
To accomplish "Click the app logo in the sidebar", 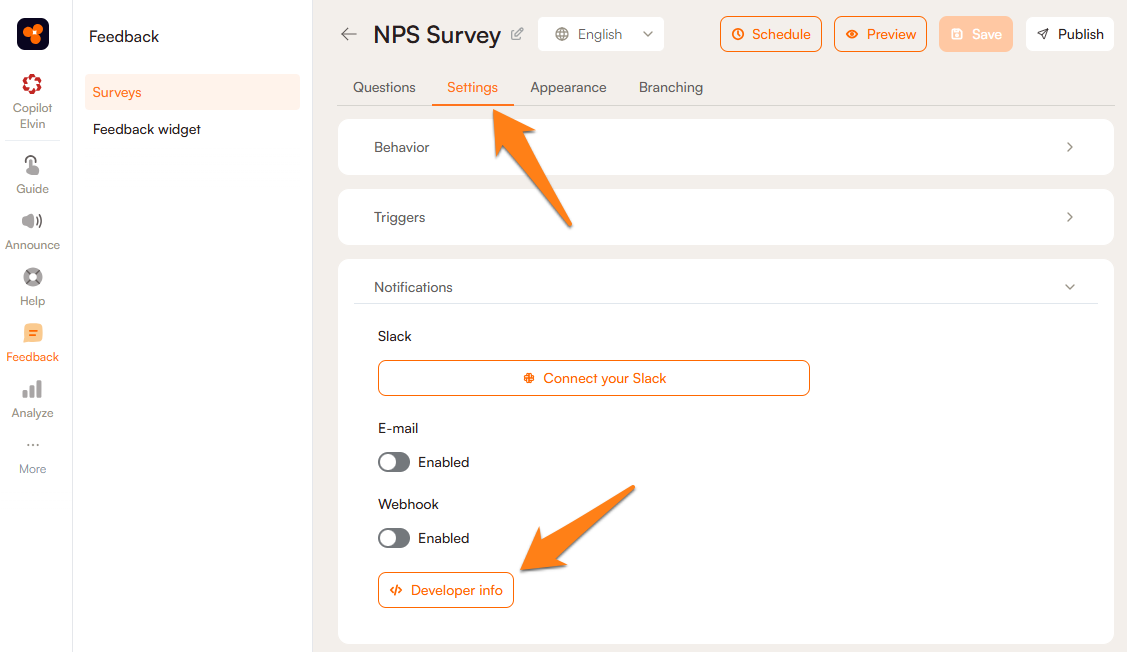I will tap(33, 34).
